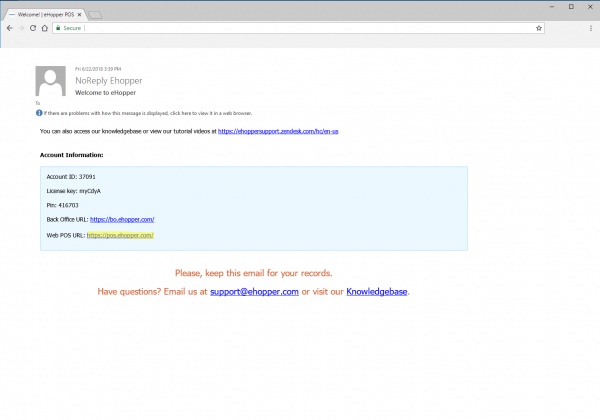The image size is (600, 420).
Task: Open the highlighted Web POS URL link
Action: (x=120, y=235)
